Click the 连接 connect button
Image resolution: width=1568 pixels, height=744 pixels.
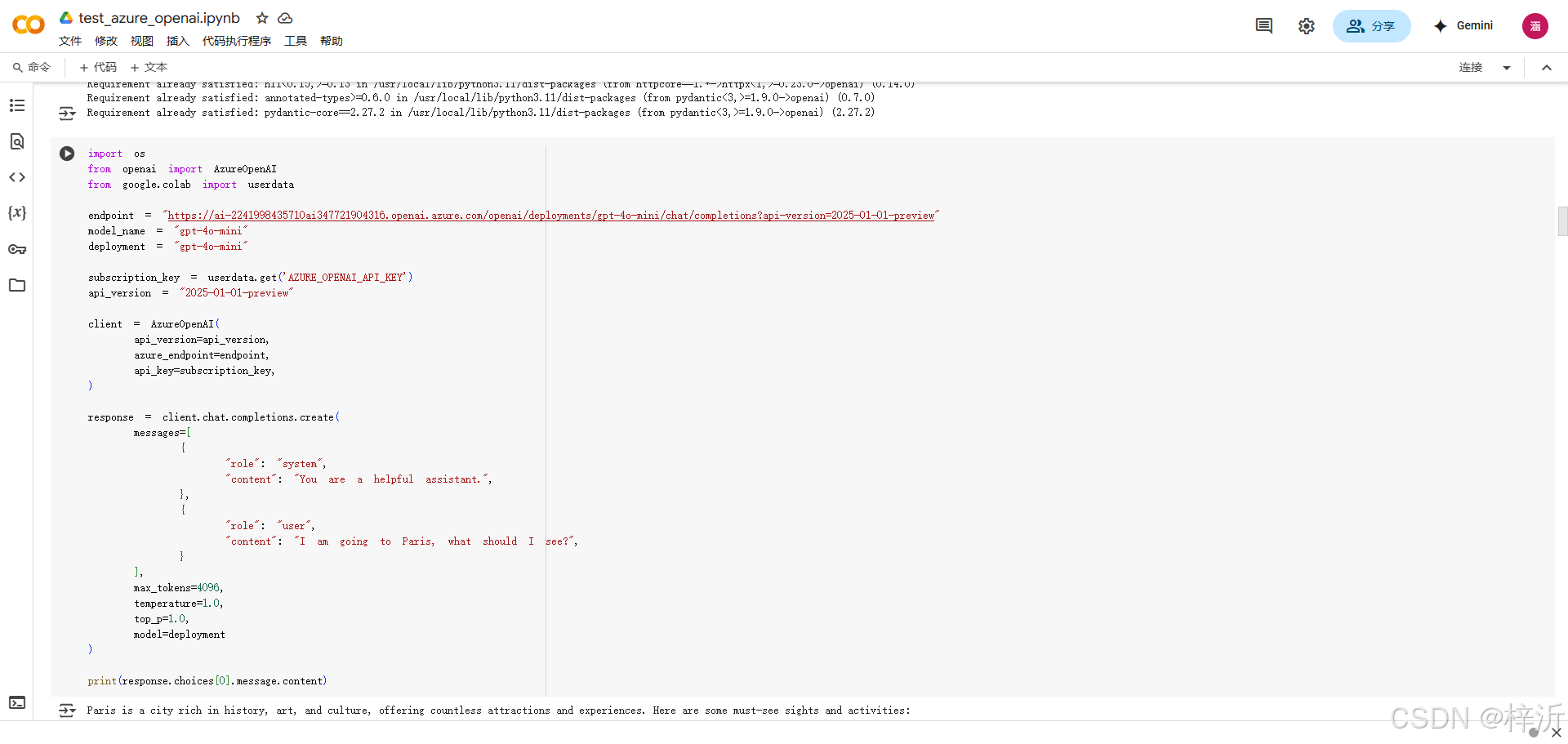[1471, 67]
